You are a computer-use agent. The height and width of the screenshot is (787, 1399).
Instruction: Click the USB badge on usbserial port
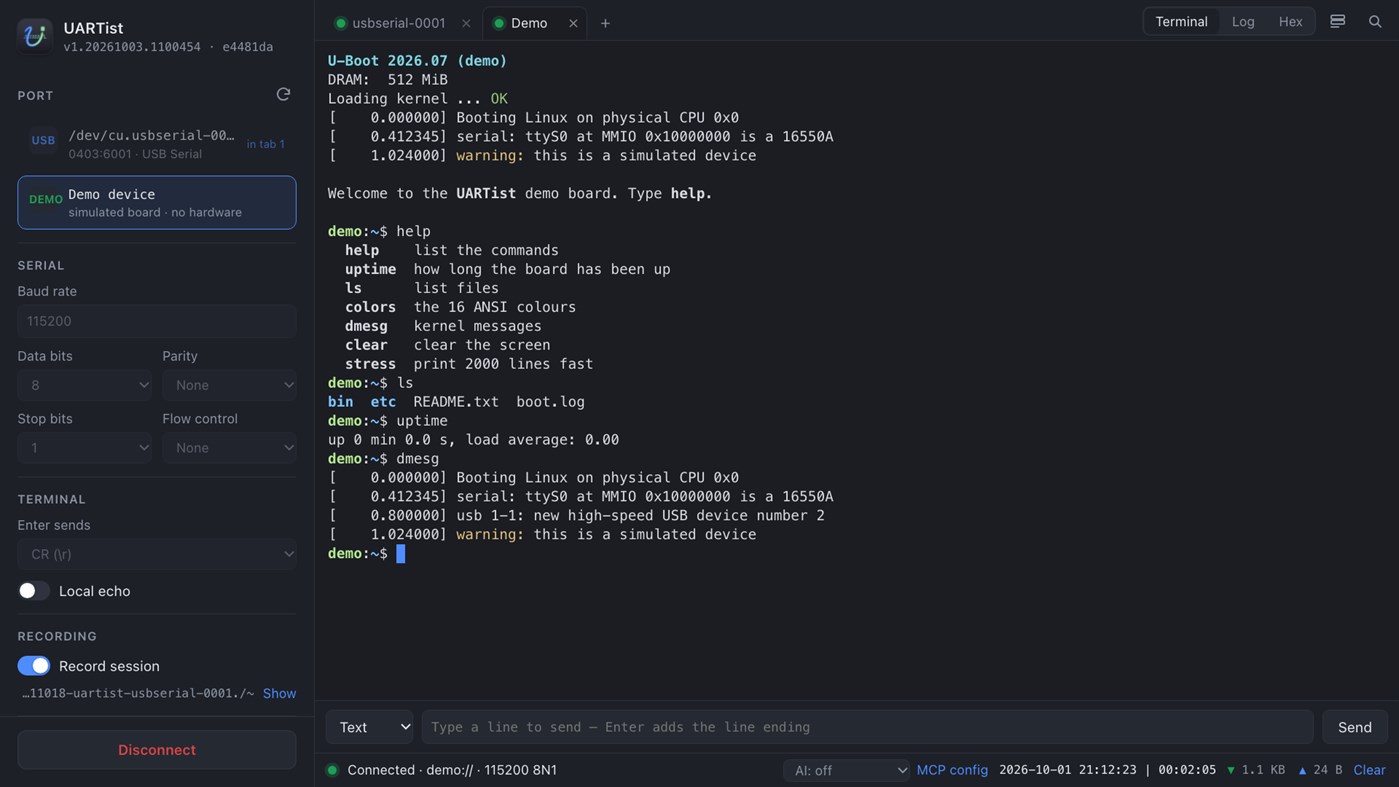pyautogui.click(x=43, y=141)
